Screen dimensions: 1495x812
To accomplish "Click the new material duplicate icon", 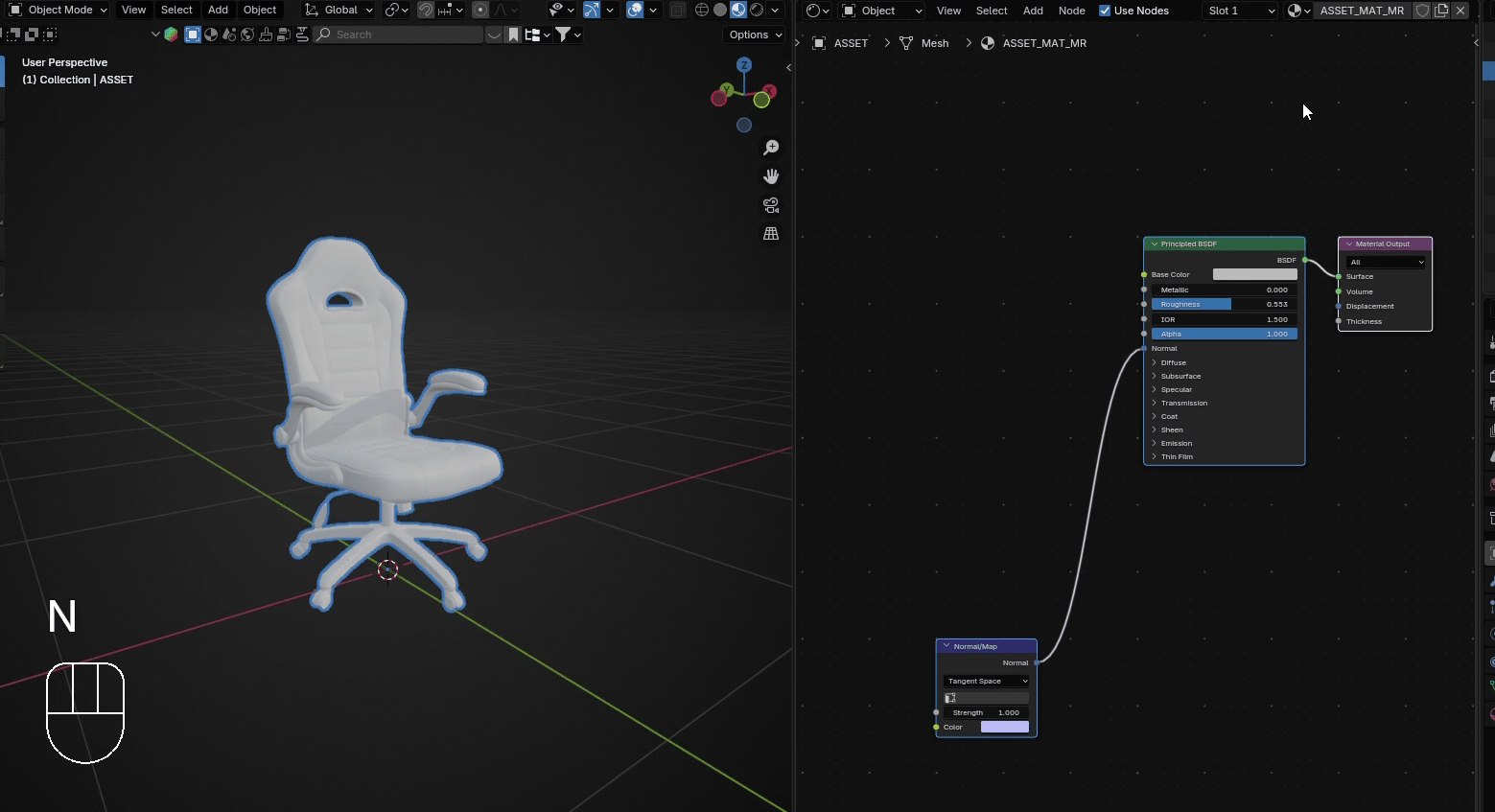I will [x=1441, y=11].
